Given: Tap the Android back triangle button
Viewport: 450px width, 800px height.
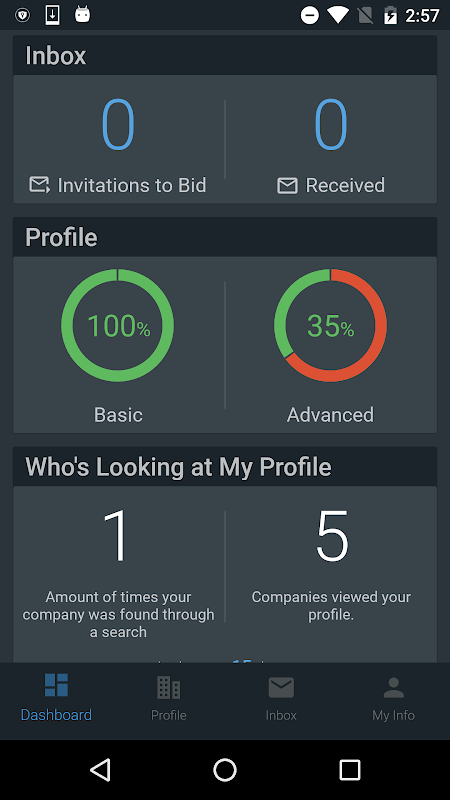Looking at the screenshot, I should [x=101, y=769].
